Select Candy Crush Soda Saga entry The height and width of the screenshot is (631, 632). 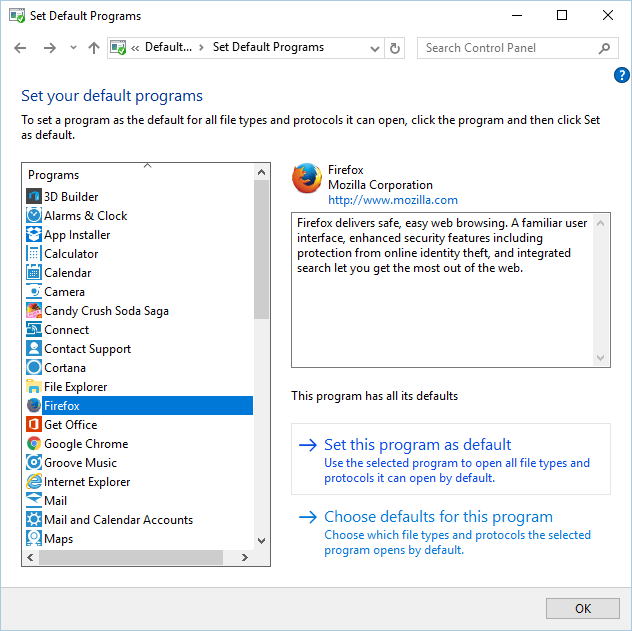coord(106,311)
